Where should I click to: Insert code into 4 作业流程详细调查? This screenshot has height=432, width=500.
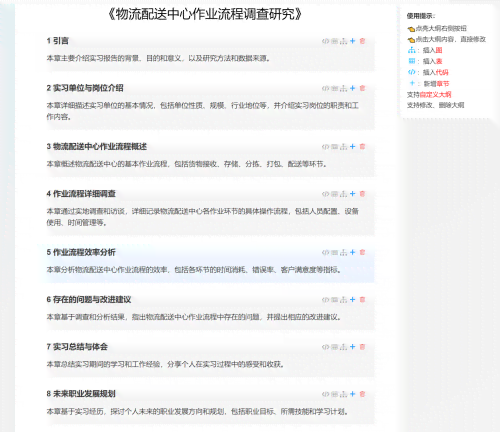[x=325, y=194]
